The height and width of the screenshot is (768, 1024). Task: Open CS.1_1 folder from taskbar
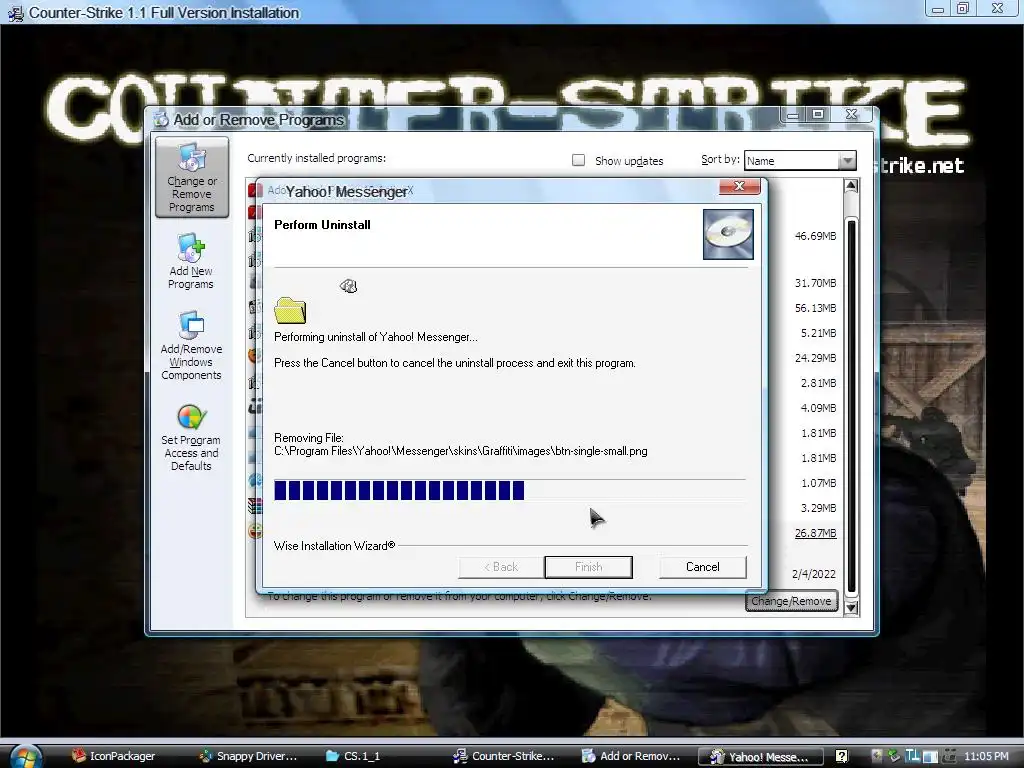(353, 756)
